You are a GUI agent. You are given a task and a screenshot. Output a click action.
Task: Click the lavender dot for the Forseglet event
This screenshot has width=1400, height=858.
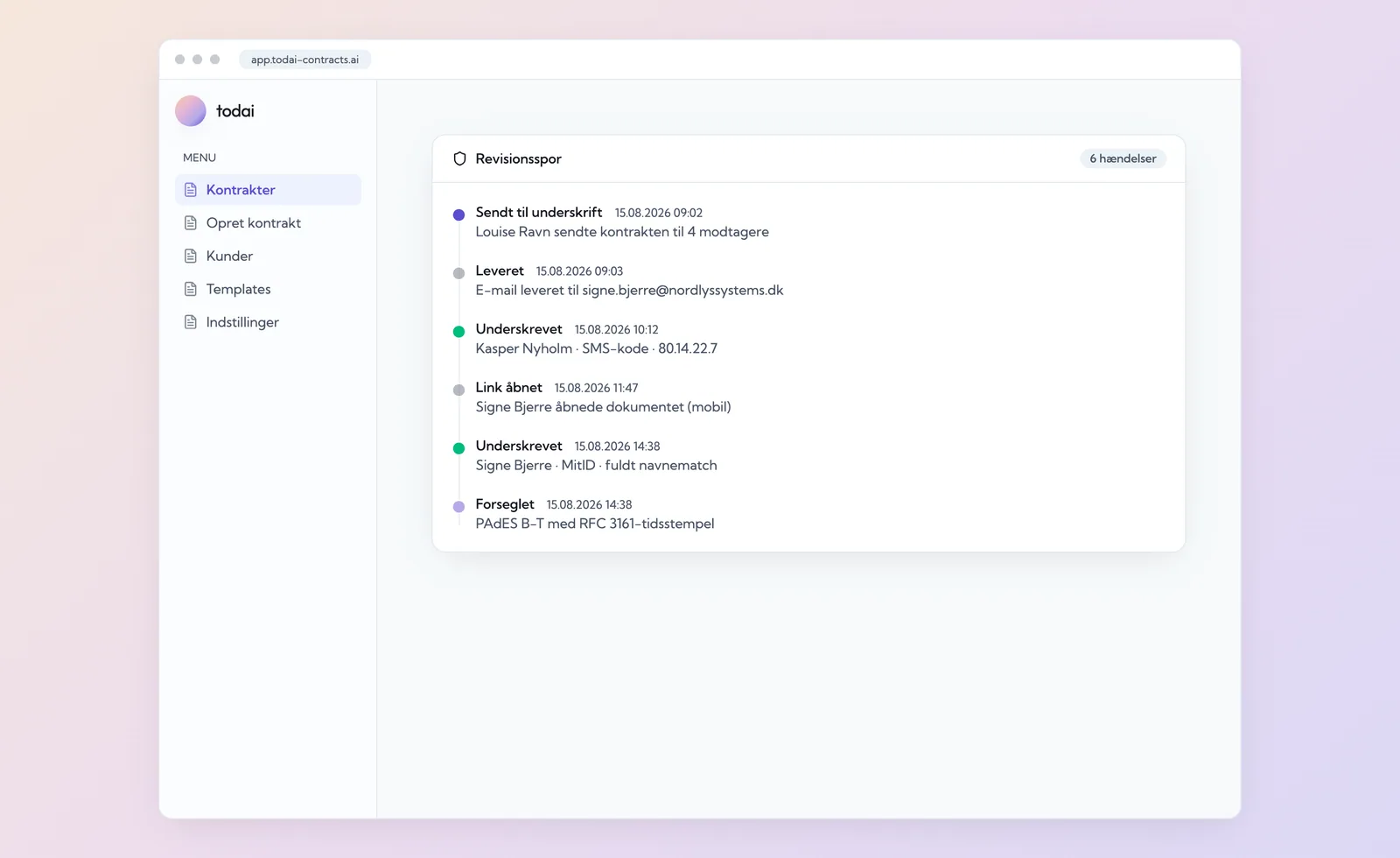[458, 506]
